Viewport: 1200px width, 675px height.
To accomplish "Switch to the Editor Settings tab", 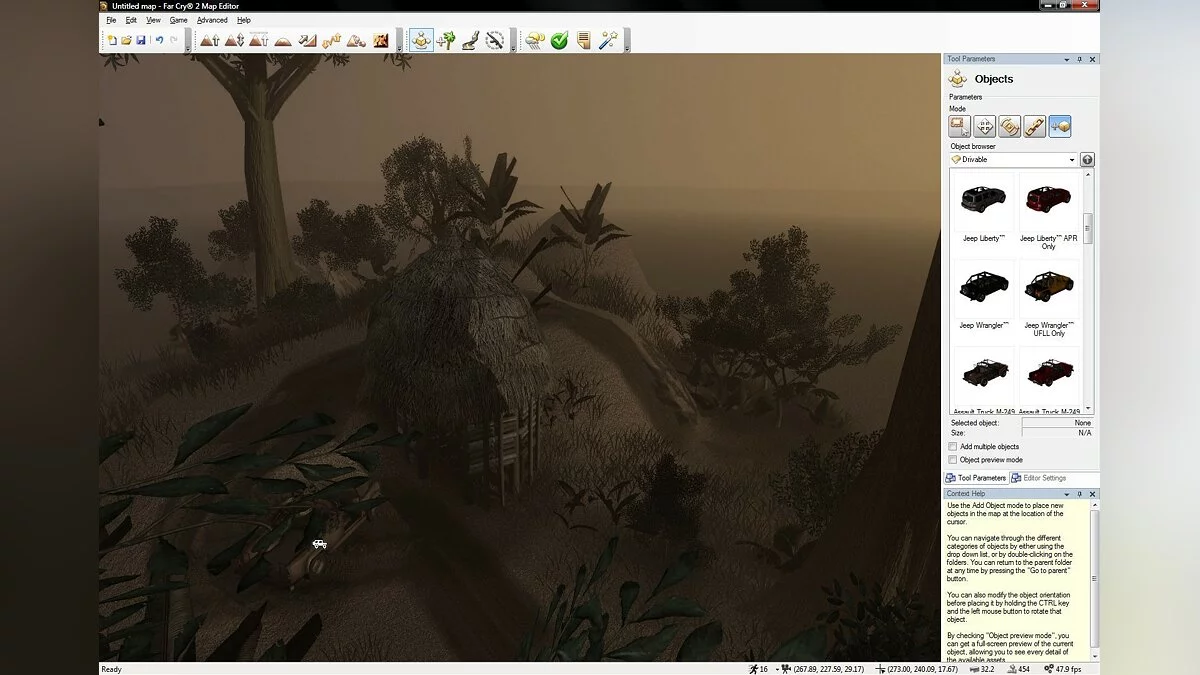I will point(1039,478).
